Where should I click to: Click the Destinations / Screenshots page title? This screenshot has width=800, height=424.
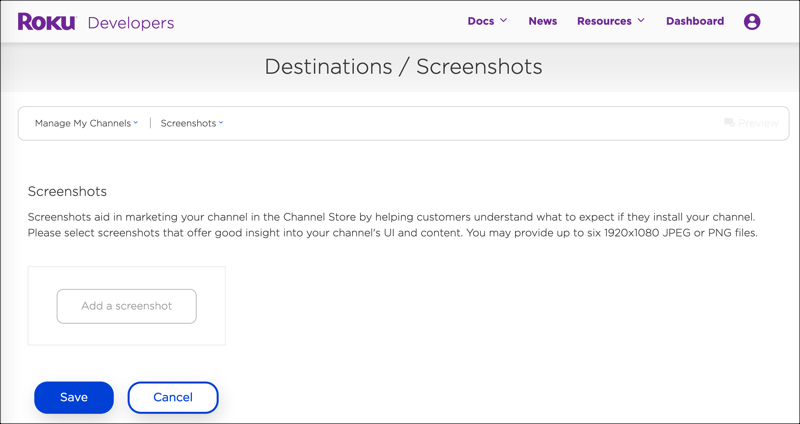click(x=403, y=67)
